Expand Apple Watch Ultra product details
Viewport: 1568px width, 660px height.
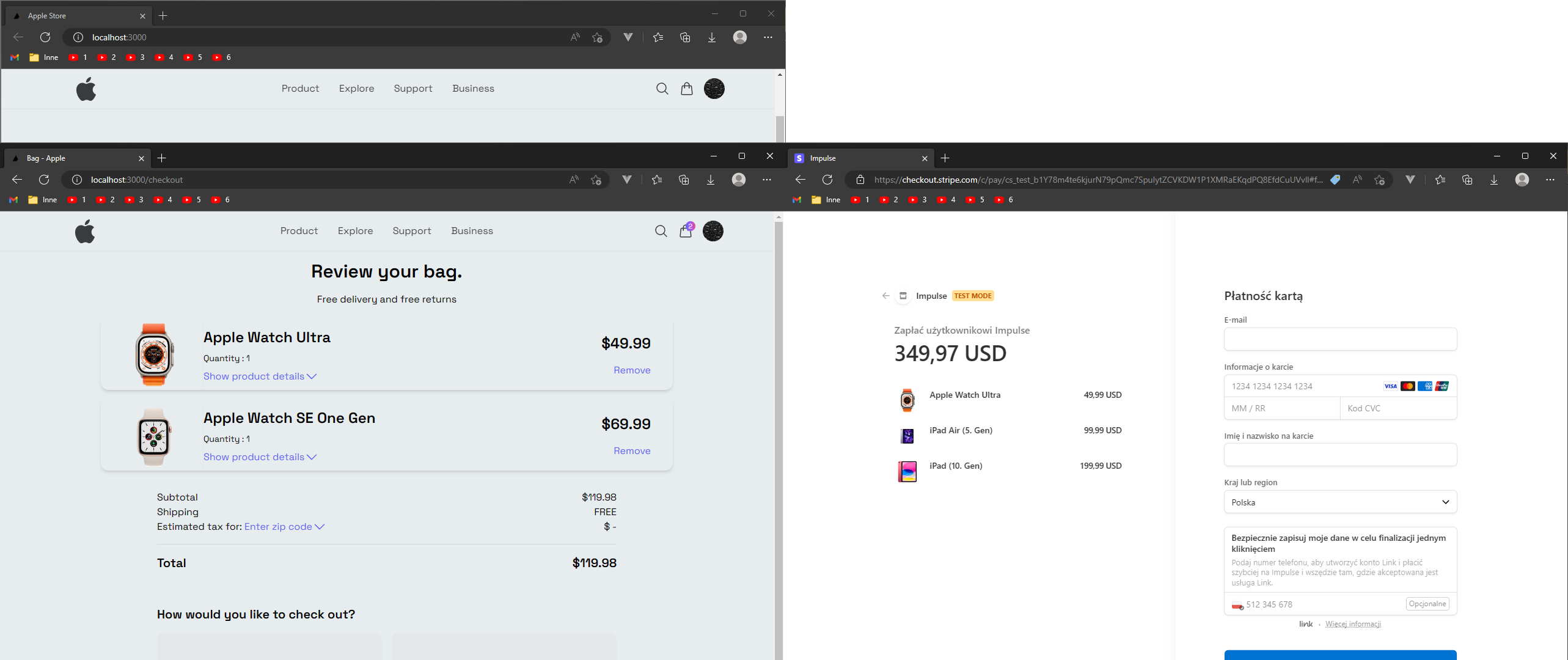click(x=260, y=376)
